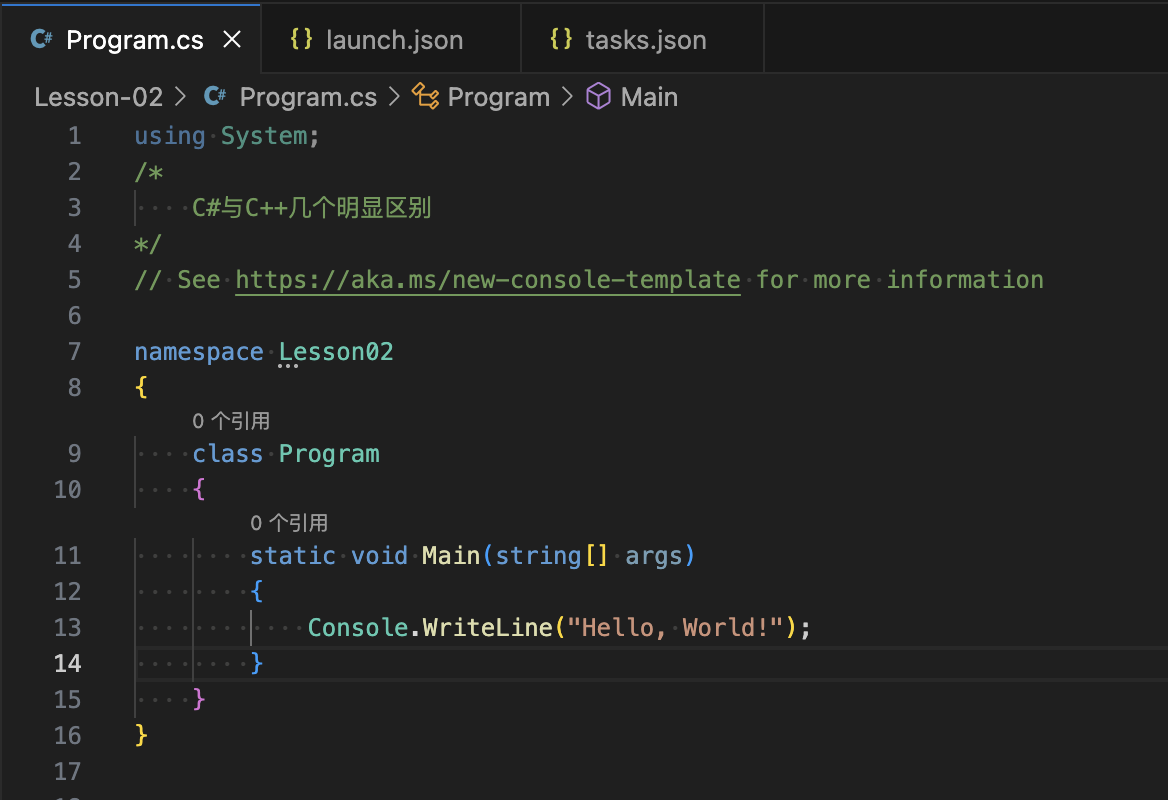Open the aka.ms new-console-template link

pos(488,280)
